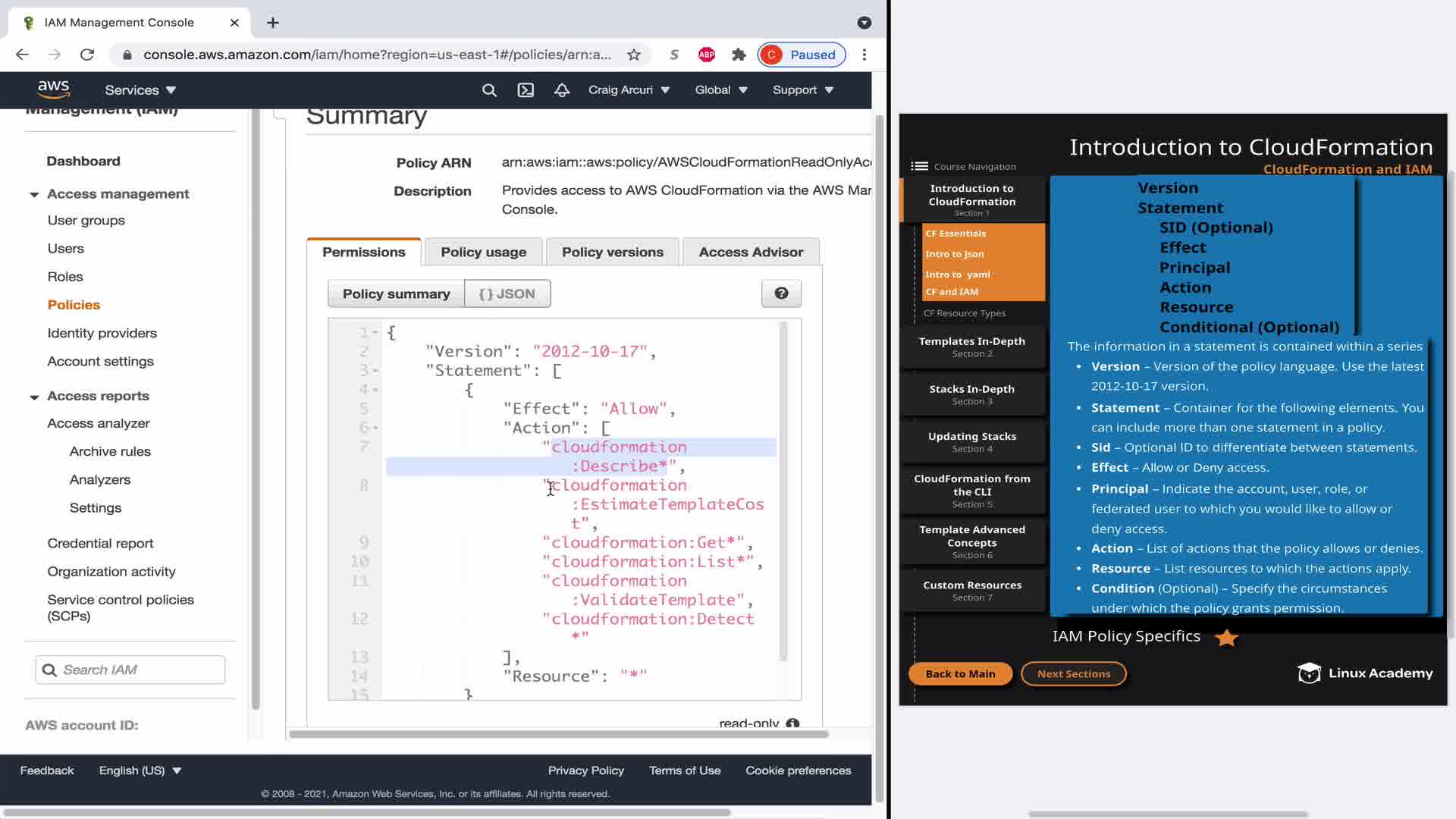Open the Access Advisor tab
Screen dimensions: 1456x819
(750, 252)
